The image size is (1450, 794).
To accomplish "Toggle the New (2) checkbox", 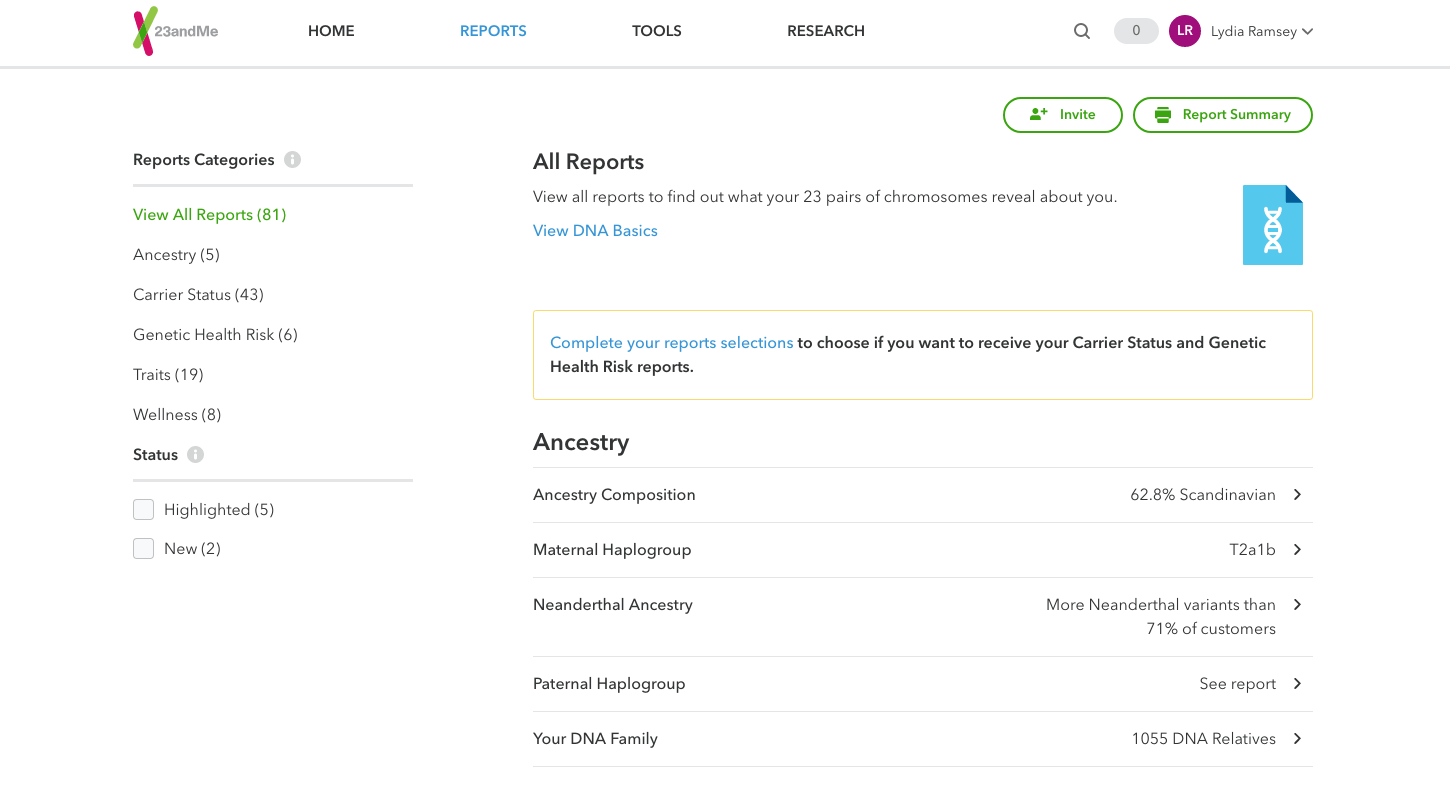I will (x=144, y=549).
